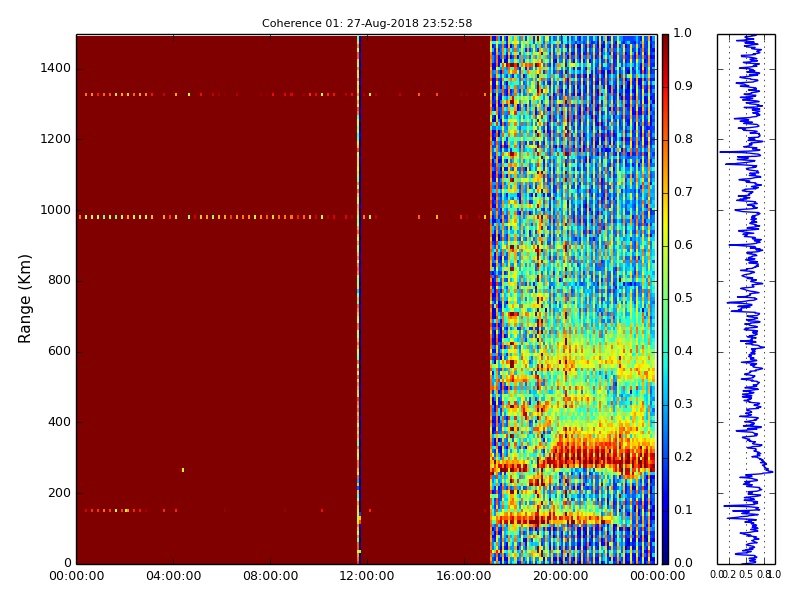Click the colorbar 0.9 label
Screen dimensions: 800x600
(x=683, y=86)
